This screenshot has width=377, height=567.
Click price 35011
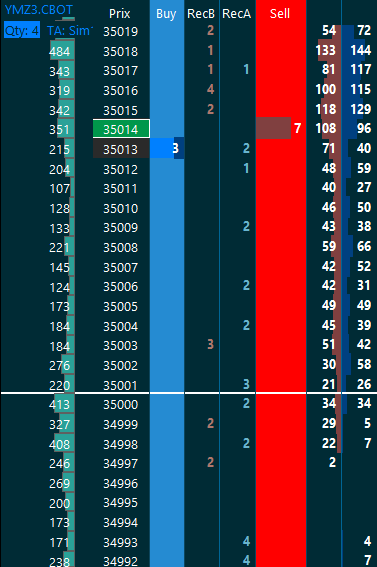(x=120, y=188)
